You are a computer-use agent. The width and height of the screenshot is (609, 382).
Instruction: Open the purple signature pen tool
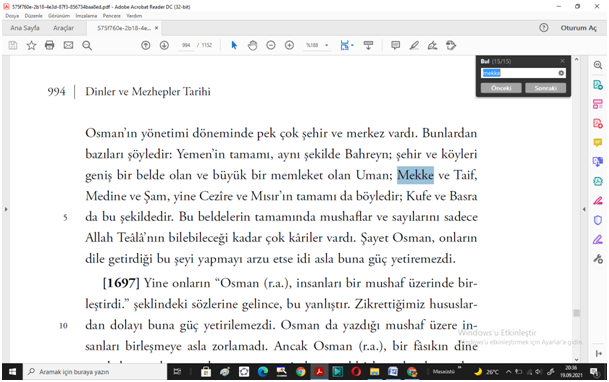pos(598,240)
